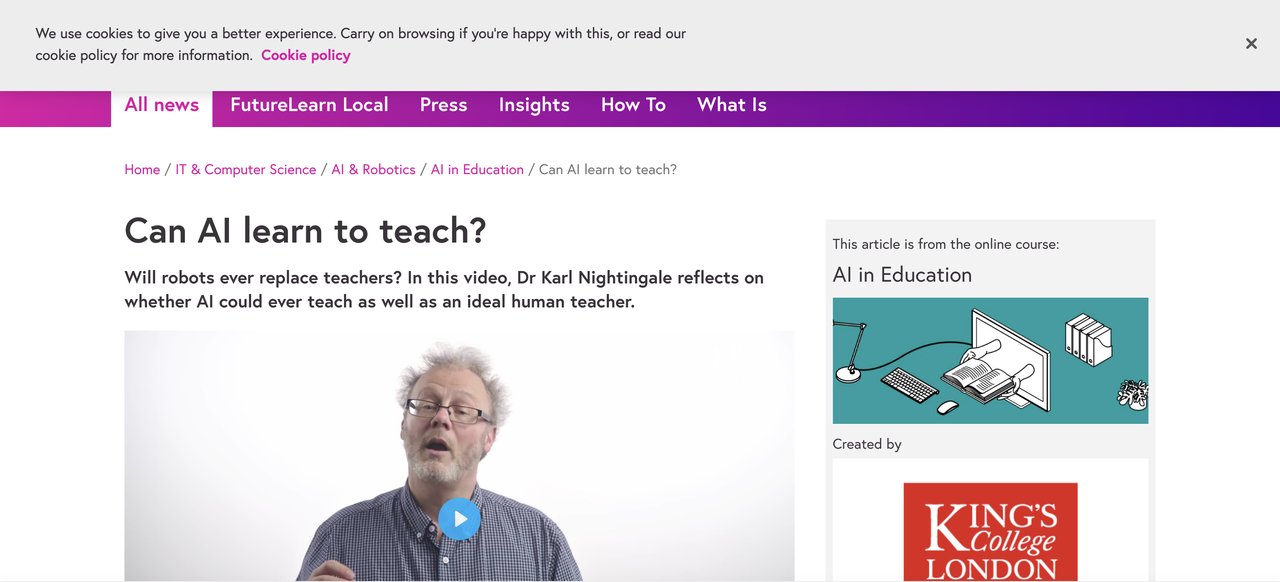Open the Insights menu item
Image resolution: width=1280 pixels, height=582 pixels.
coord(534,104)
